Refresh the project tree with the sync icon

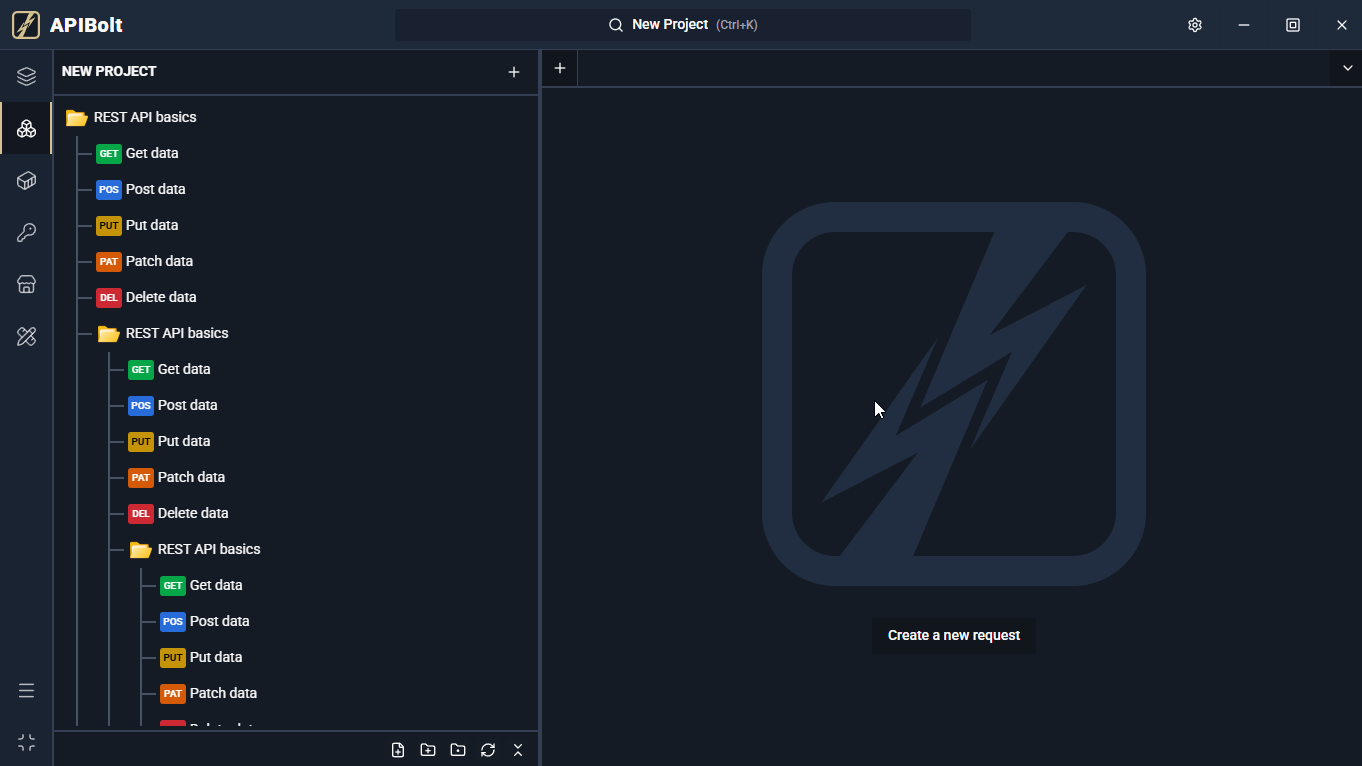coord(488,750)
